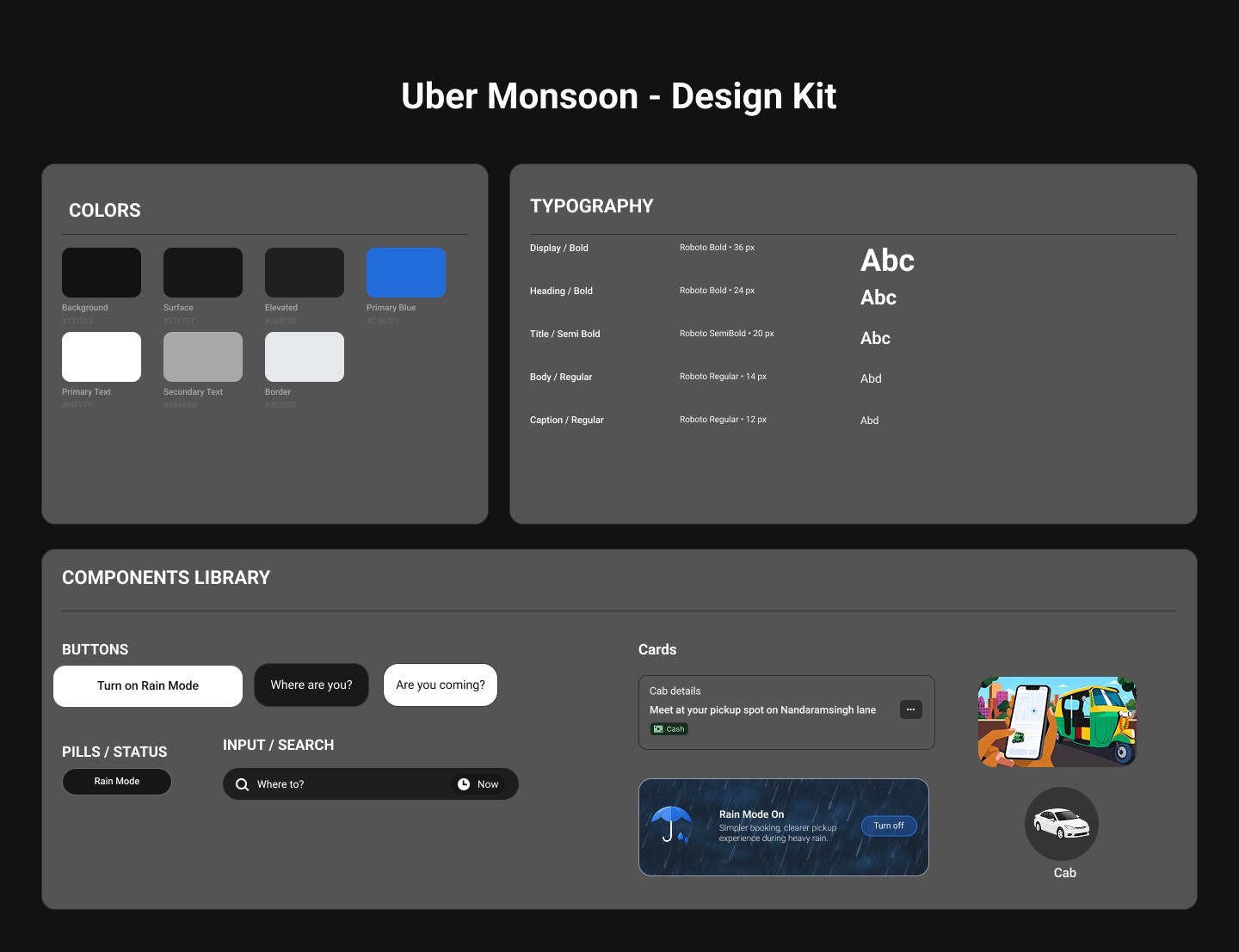The width and height of the screenshot is (1239, 952).
Task: Select the Rain Mode status pill
Action: 117,782
